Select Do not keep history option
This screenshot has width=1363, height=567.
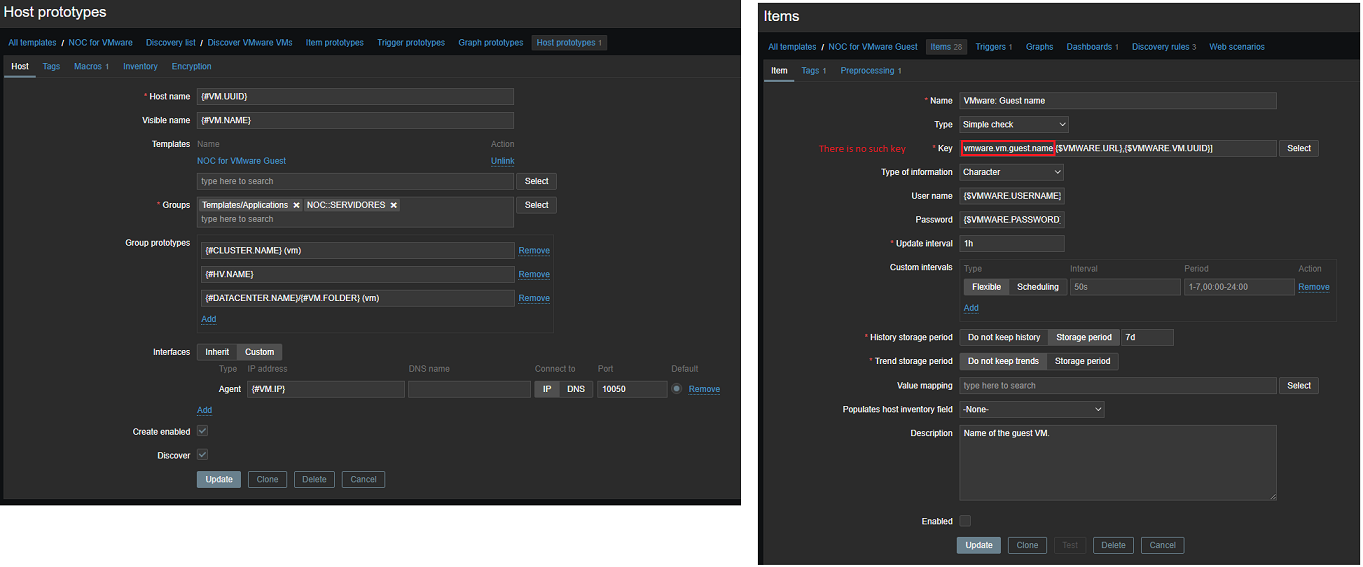[1003, 337]
